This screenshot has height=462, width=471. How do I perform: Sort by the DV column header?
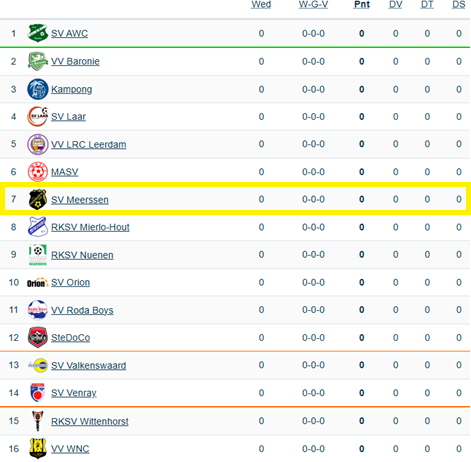tap(396, 5)
